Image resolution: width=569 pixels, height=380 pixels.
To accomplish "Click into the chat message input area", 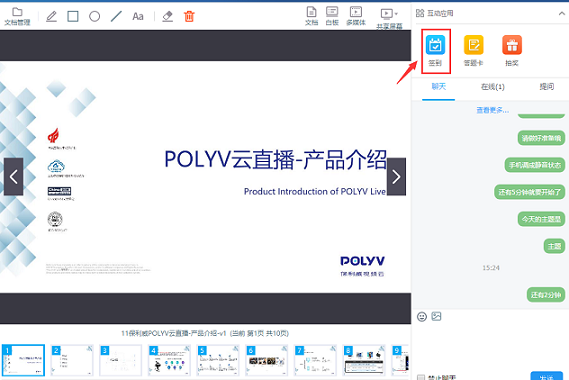I will (491, 347).
